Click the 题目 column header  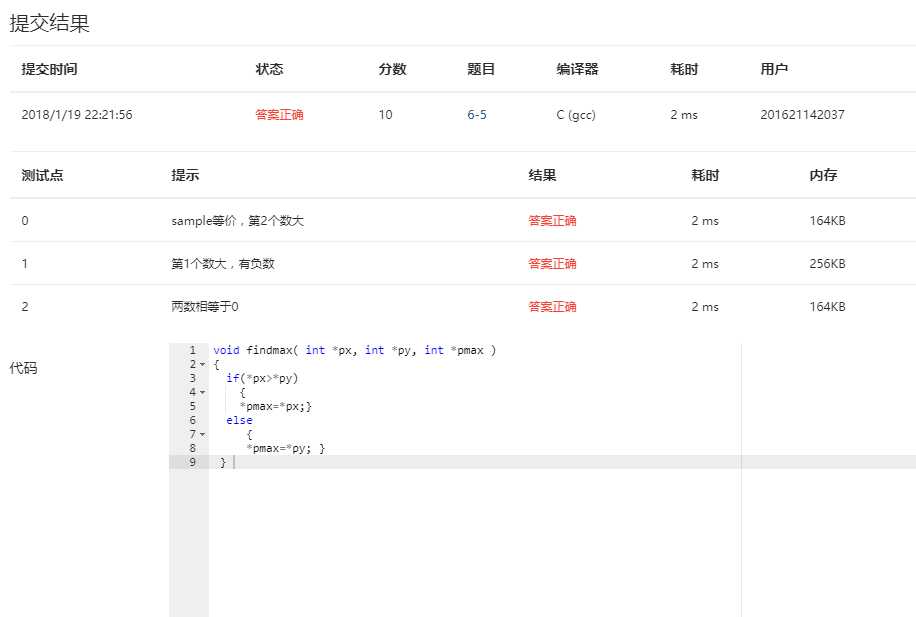[481, 69]
